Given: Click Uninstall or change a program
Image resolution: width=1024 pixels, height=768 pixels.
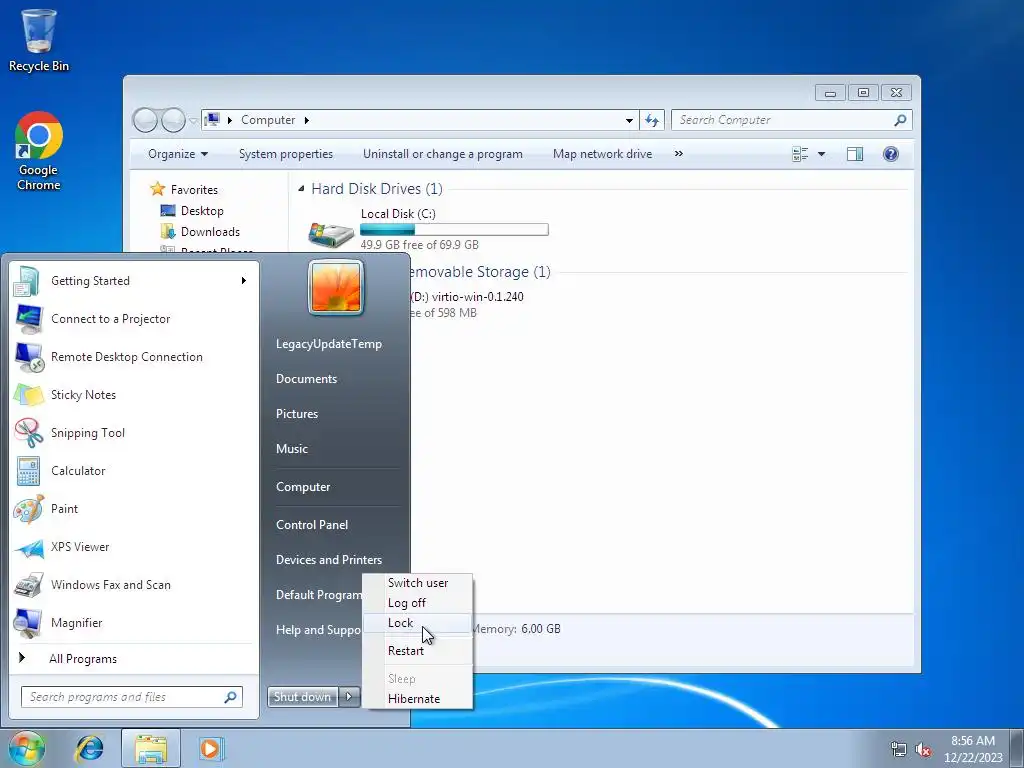Looking at the screenshot, I should (x=443, y=154).
